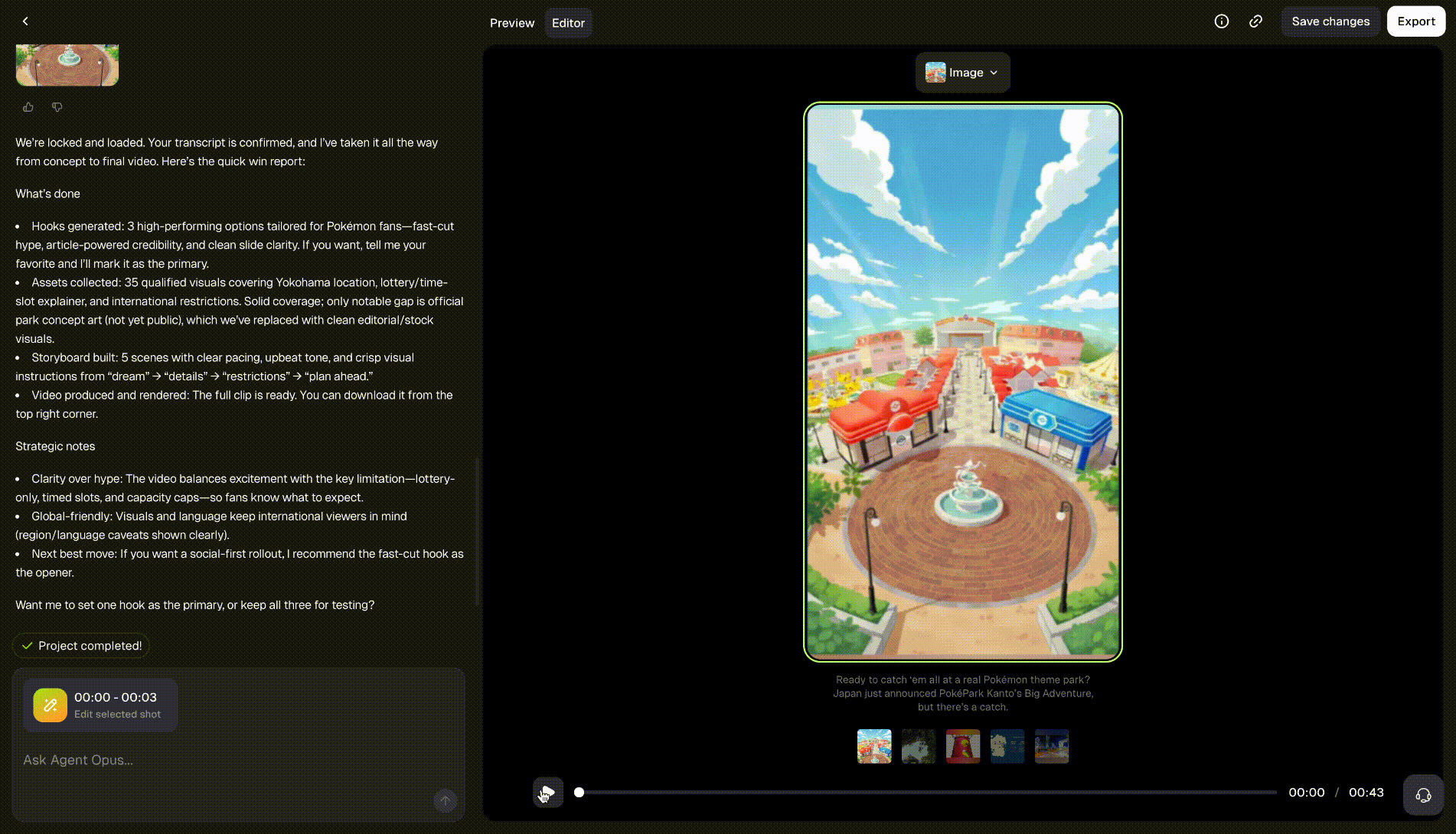
Task: Click the "Clarity over hype" bullet
Action: click(x=235, y=488)
